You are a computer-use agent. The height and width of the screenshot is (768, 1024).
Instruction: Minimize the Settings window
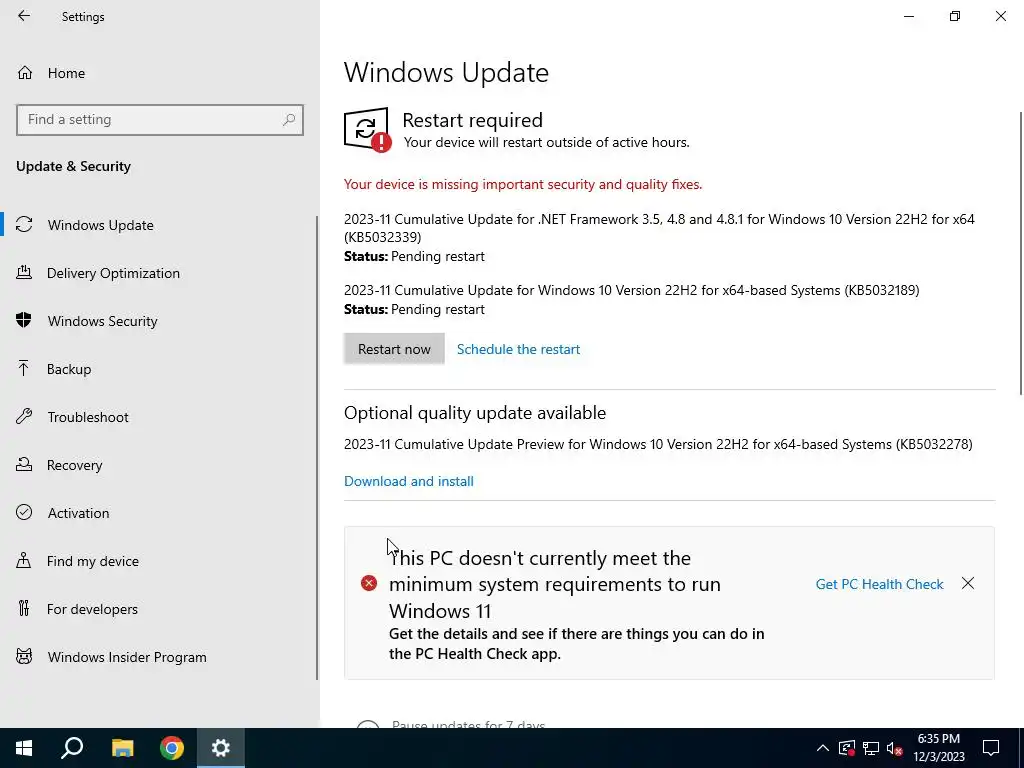click(909, 16)
